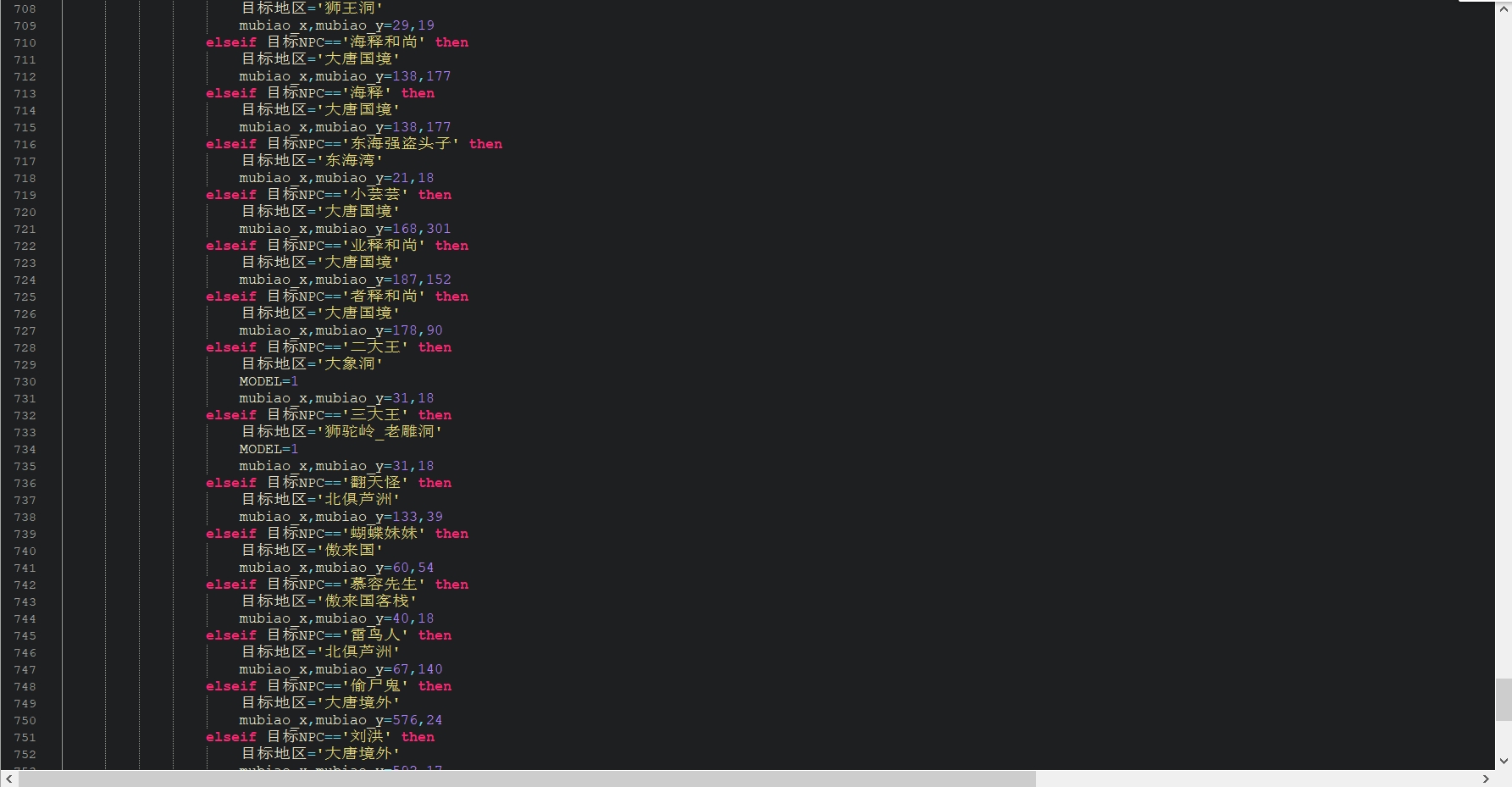Select line number 745 in gutter
1512x787 pixels.
coord(25,635)
